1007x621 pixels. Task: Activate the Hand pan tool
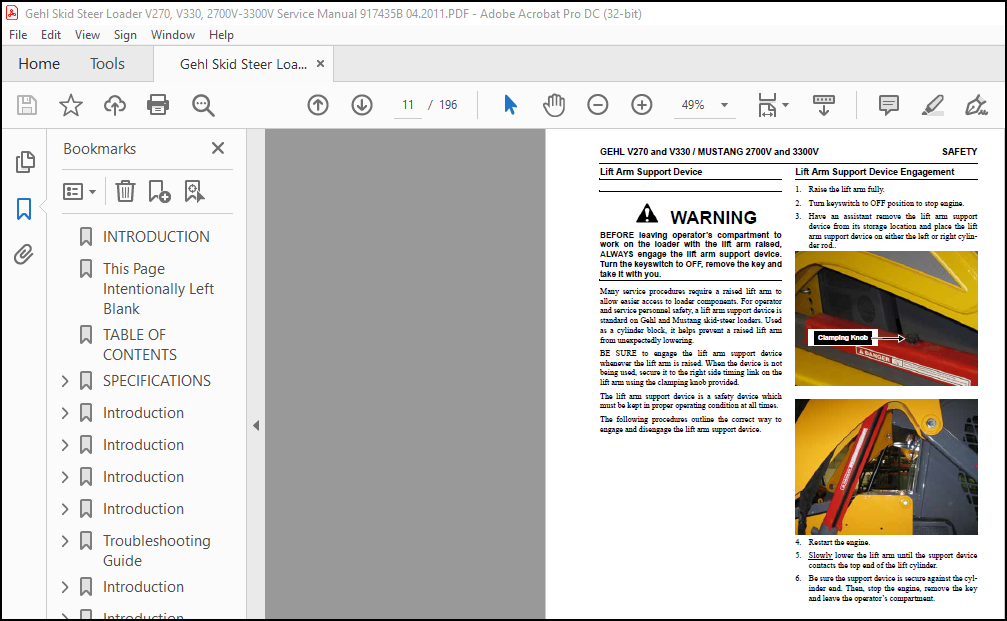click(554, 105)
